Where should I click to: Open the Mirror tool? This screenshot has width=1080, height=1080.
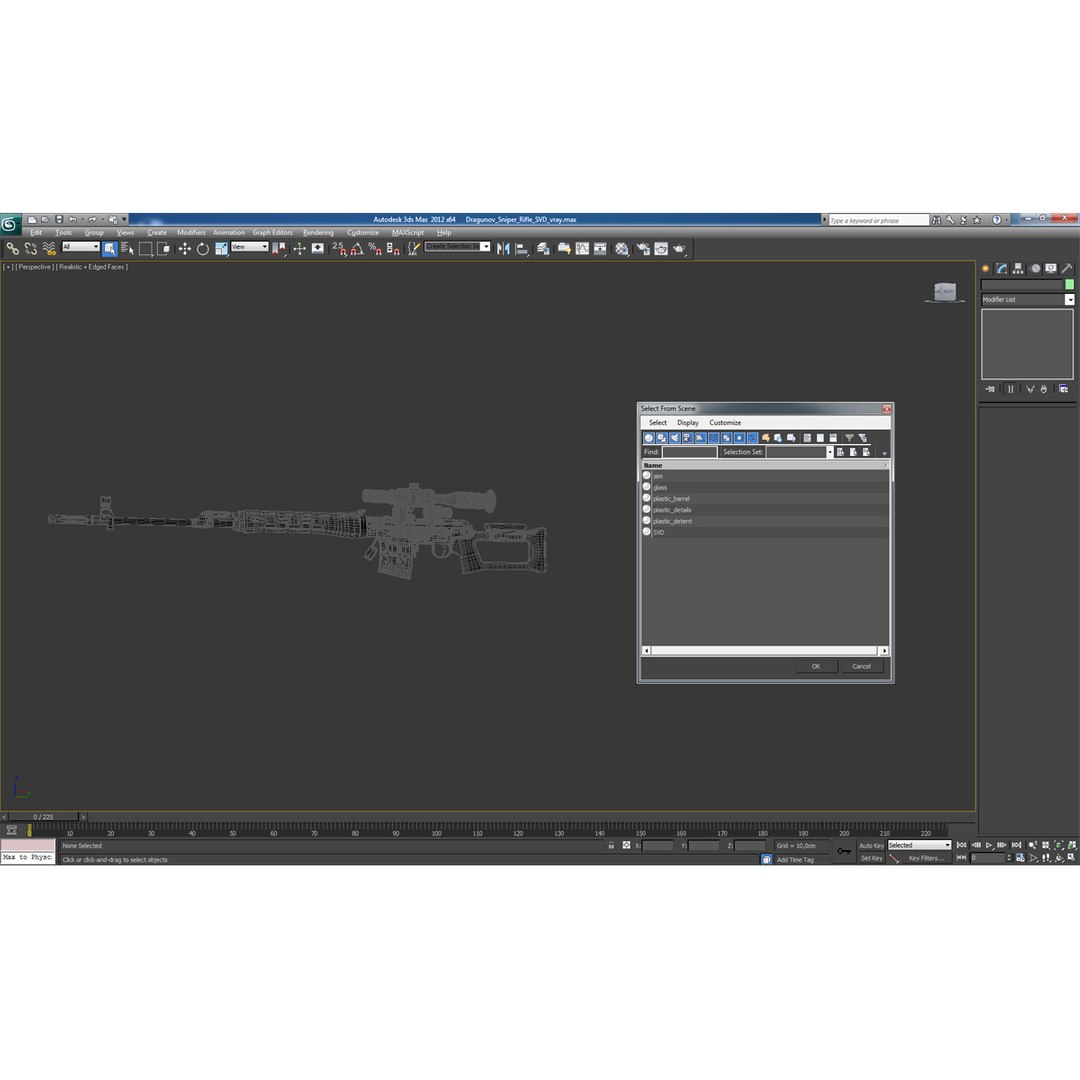[503, 249]
